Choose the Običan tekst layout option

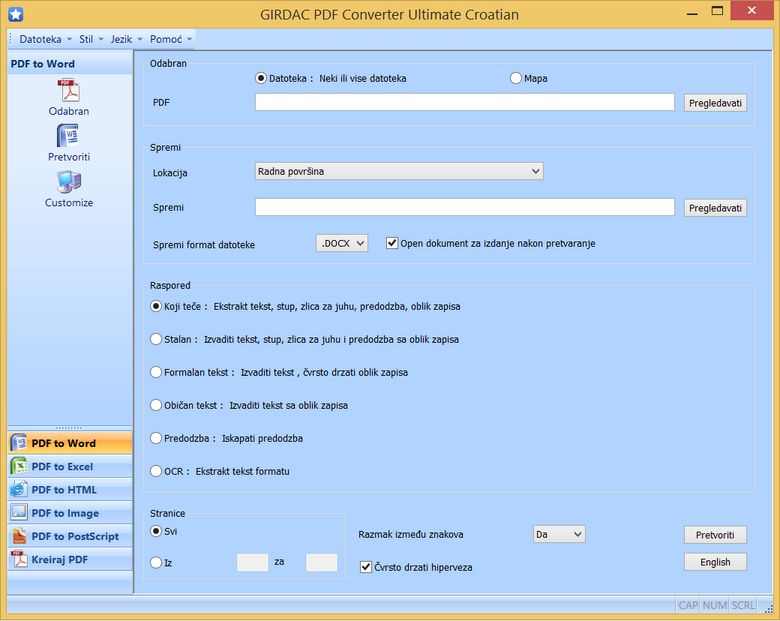156,405
